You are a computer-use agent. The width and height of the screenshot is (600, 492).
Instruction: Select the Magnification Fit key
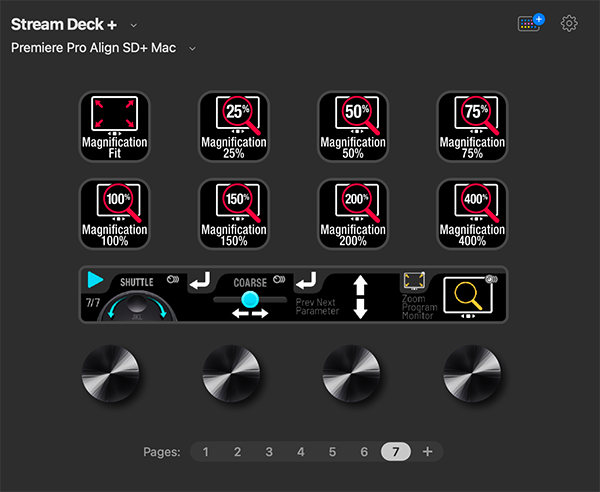(x=114, y=127)
